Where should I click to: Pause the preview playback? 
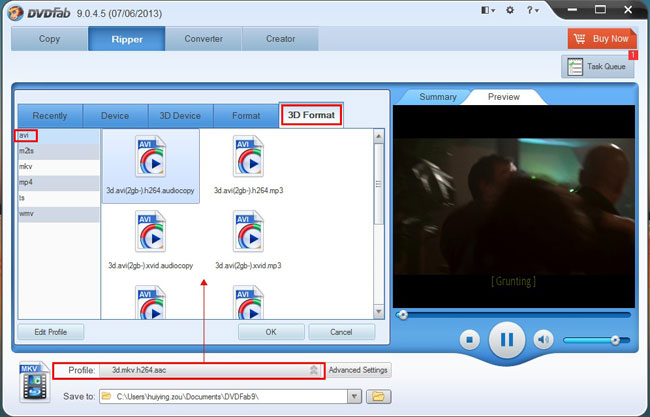[507, 340]
